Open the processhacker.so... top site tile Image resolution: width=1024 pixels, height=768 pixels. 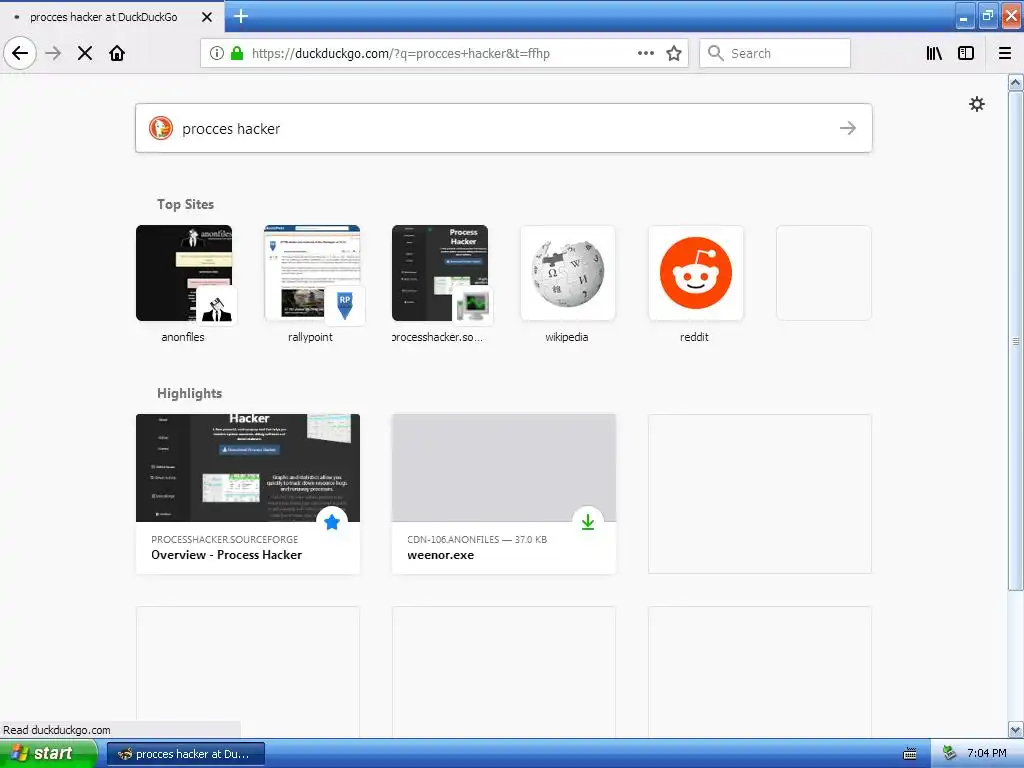pyautogui.click(x=440, y=273)
